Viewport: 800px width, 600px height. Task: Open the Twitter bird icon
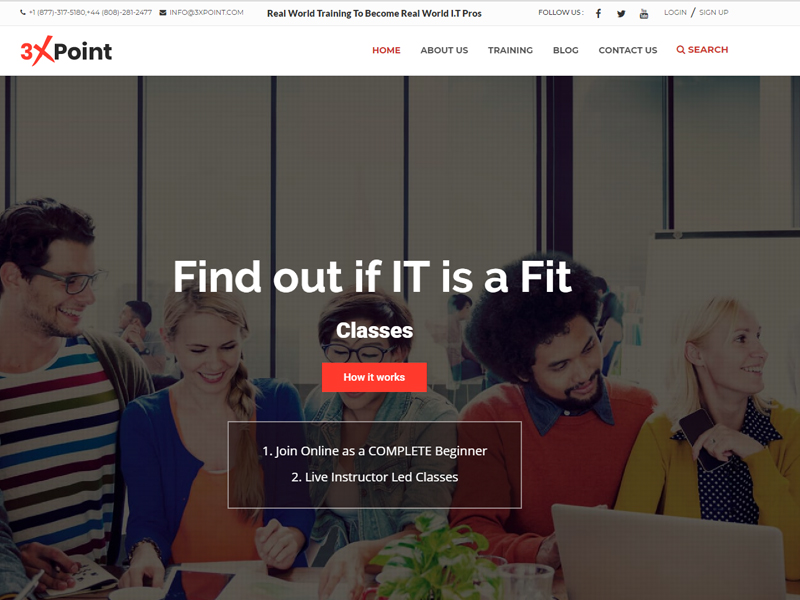point(621,14)
